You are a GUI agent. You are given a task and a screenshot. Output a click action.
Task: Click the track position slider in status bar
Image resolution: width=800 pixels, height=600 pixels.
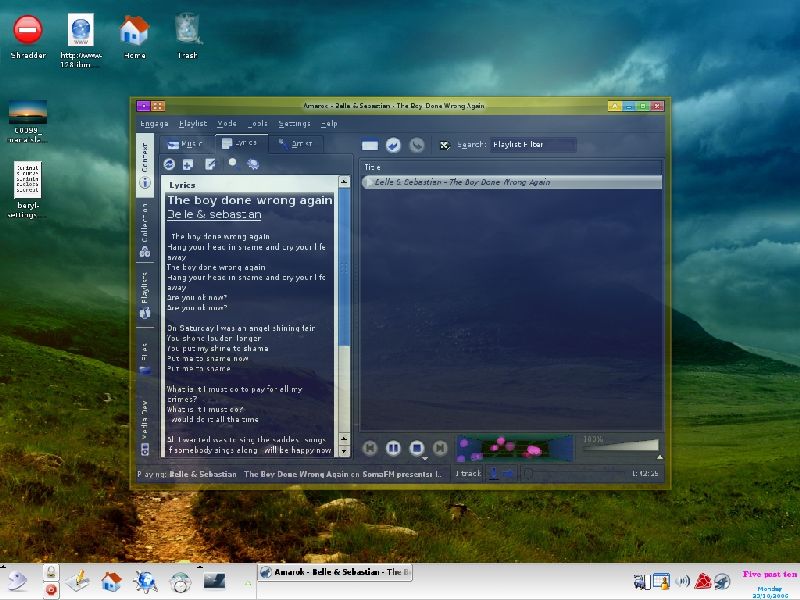coord(574,474)
